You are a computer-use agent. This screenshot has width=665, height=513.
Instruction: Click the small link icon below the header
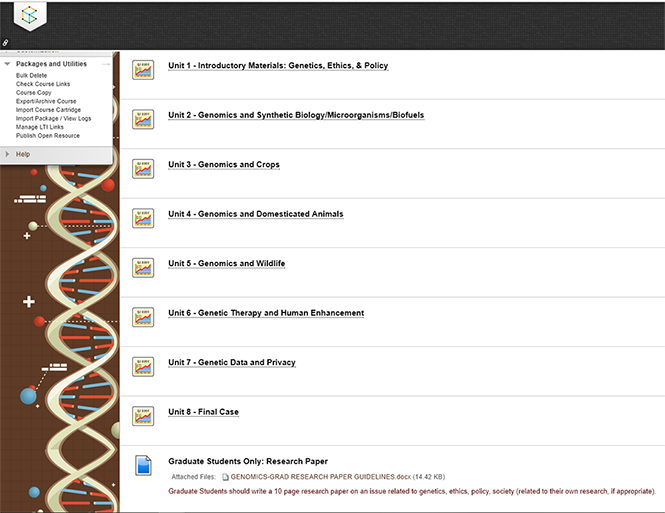(x=5, y=43)
